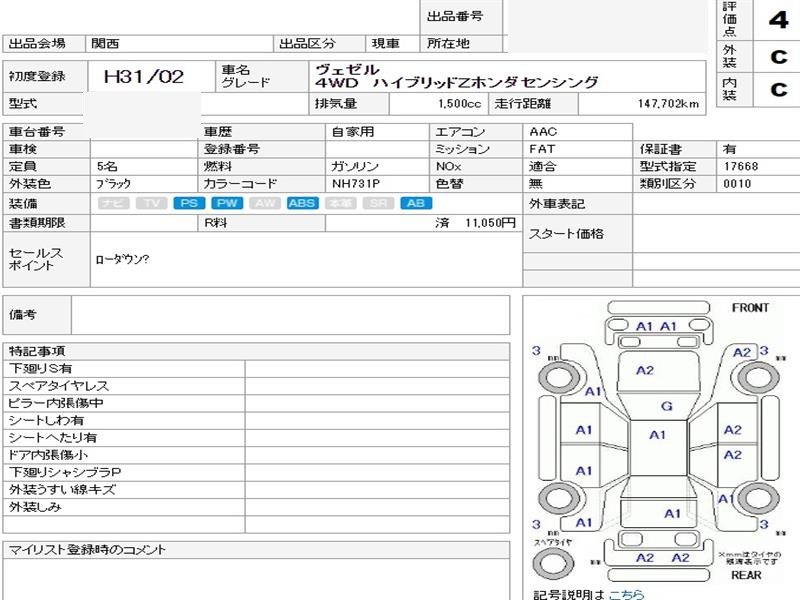Viewport: 800px width, 600px height.
Task: Open the こちら symbol explanation link
Action: pyautogui.click(x=626, y=594)
